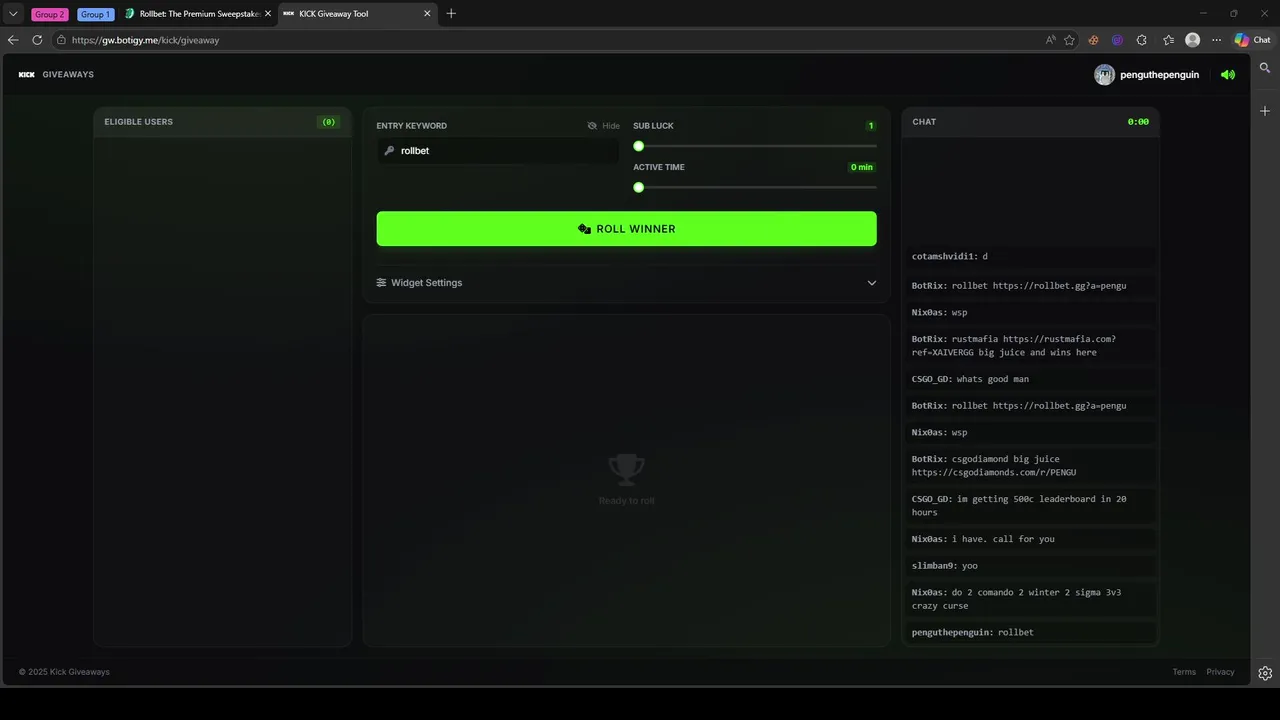Screen dimensions: 1280x720
Task: Select the pink Group 2 tab group
Action: [x=50, y=14]
